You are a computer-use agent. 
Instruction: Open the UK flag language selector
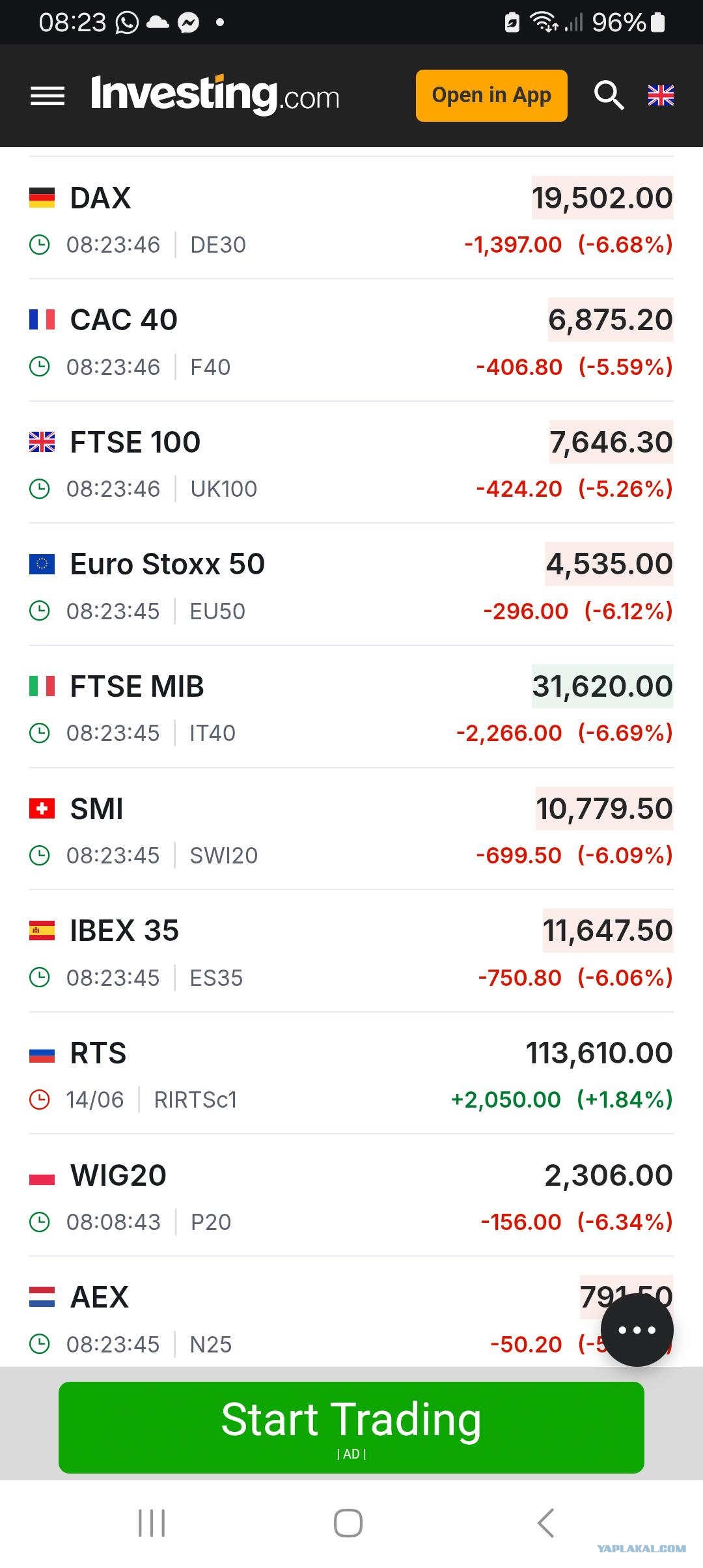pos(661,96)
